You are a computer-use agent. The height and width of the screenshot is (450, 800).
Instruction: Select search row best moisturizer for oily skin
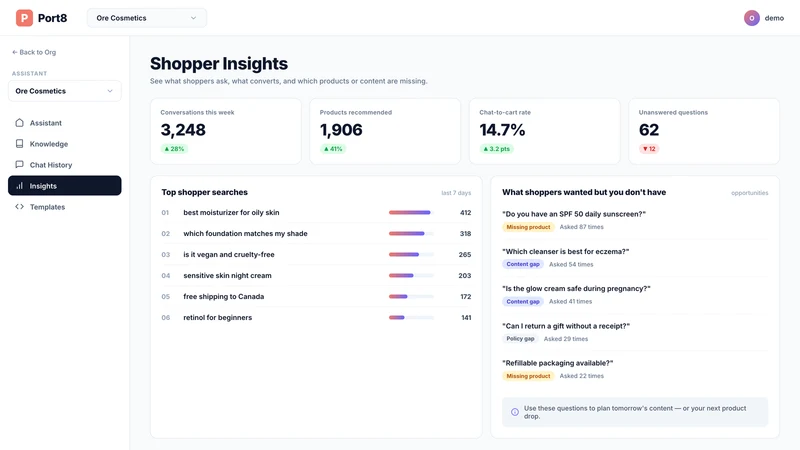tap(316, 213)
